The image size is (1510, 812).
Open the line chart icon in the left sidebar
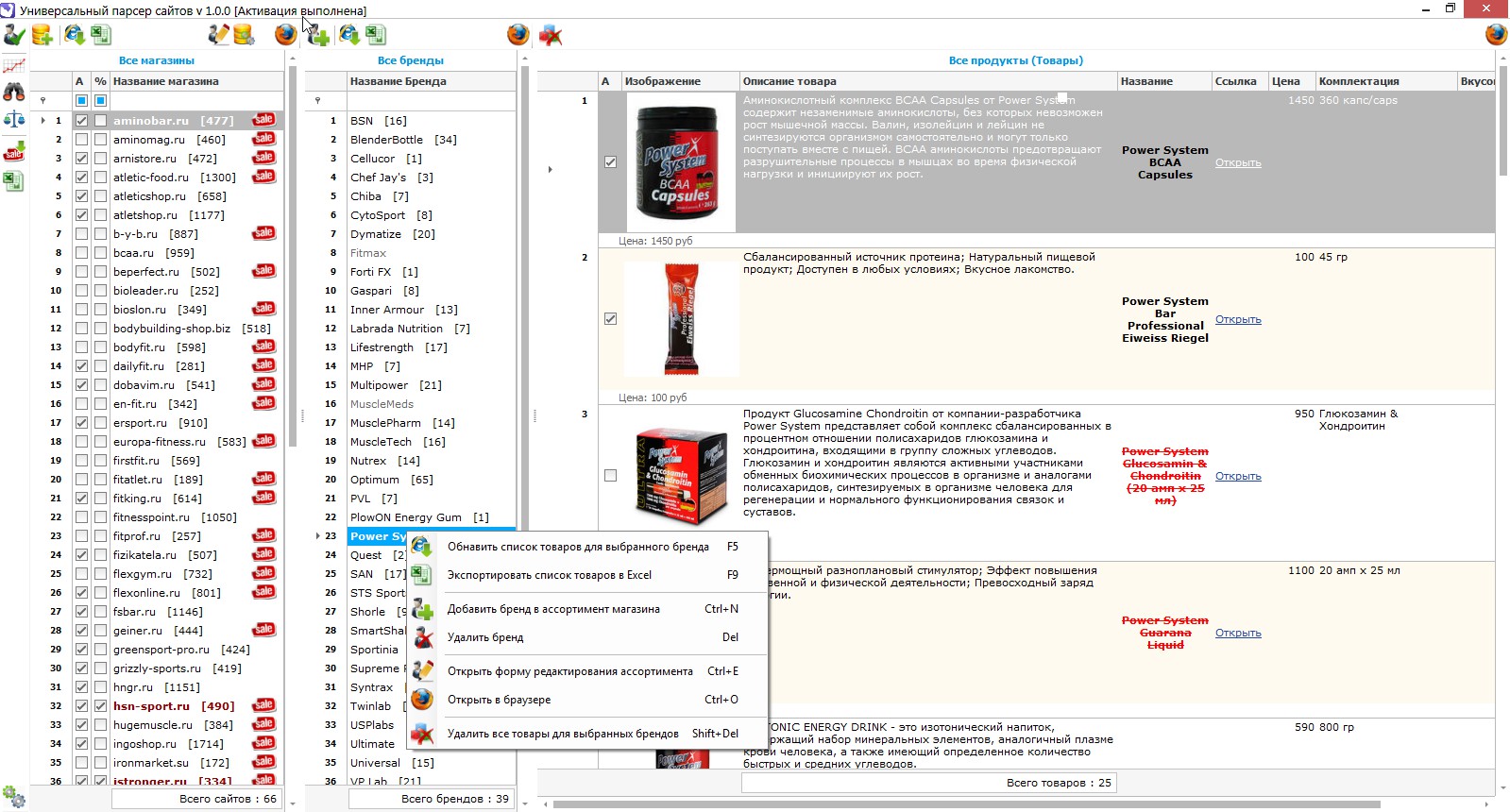[x=14, y=66]
